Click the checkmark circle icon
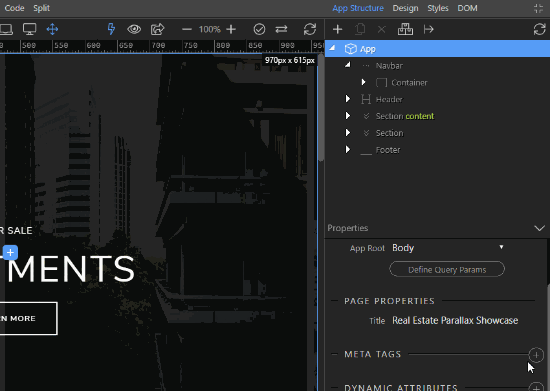Viewport: 550px width, 391px height. tap(259, 29)
